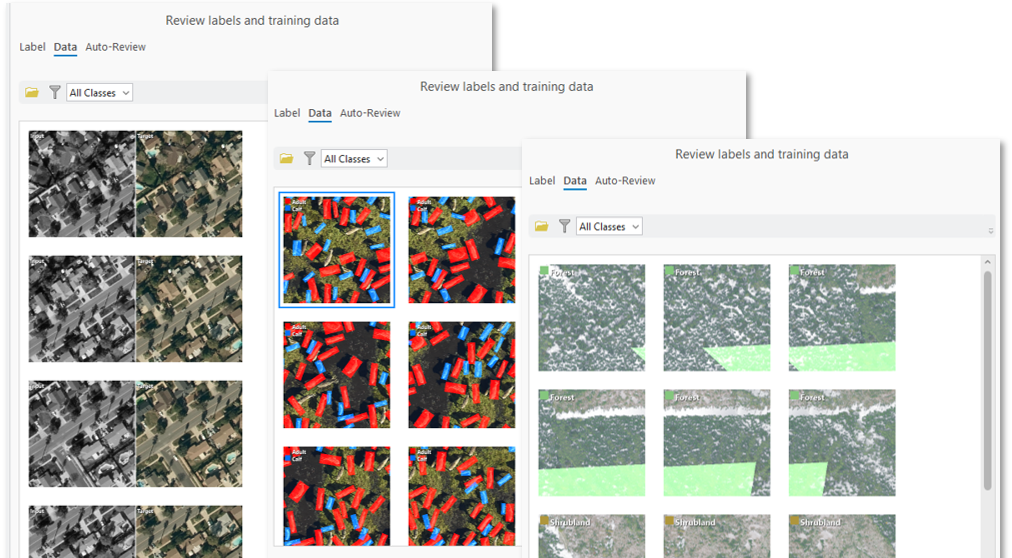Image resolution: width=1012 pixels, height=558 pixels.
Task: Select Data tab in middle window
Action: click(320, 113)
